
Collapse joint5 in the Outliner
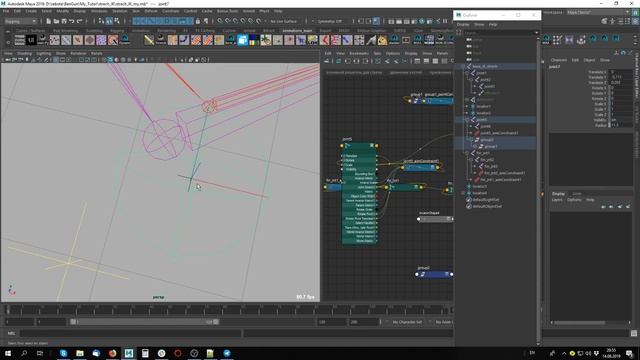click(467, 120)
